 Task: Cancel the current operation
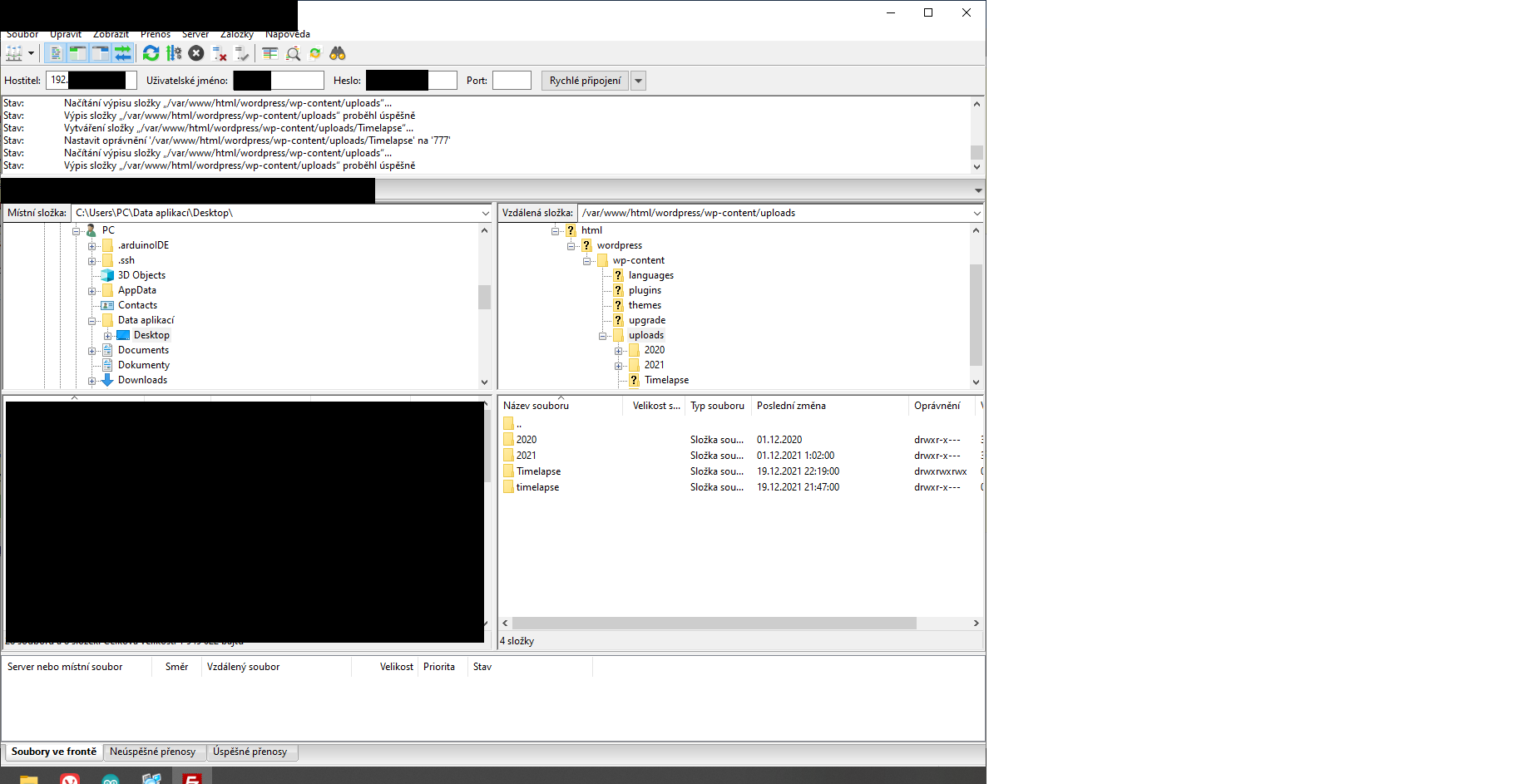click(196, 53)
